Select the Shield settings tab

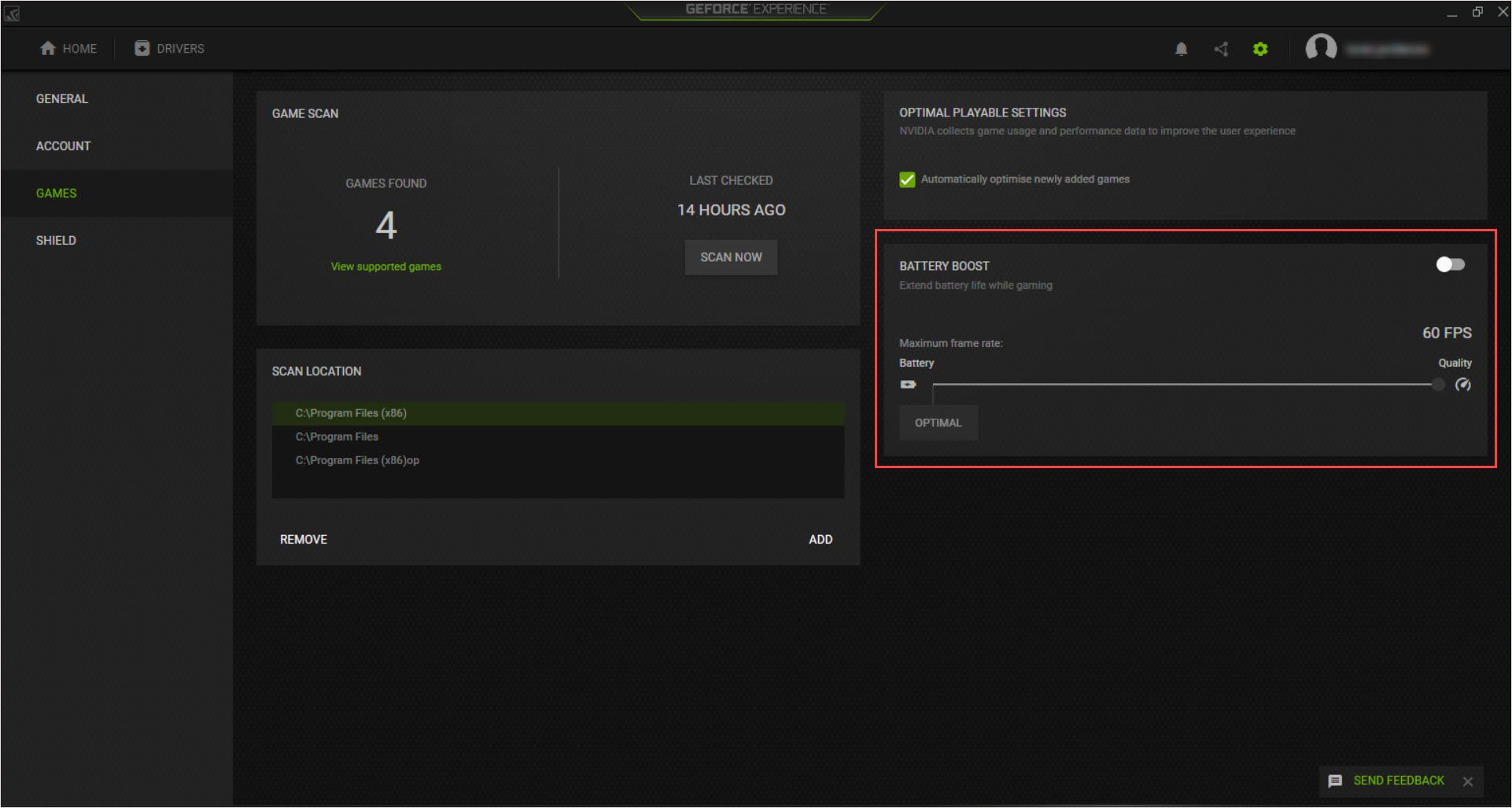pos(56,240)
